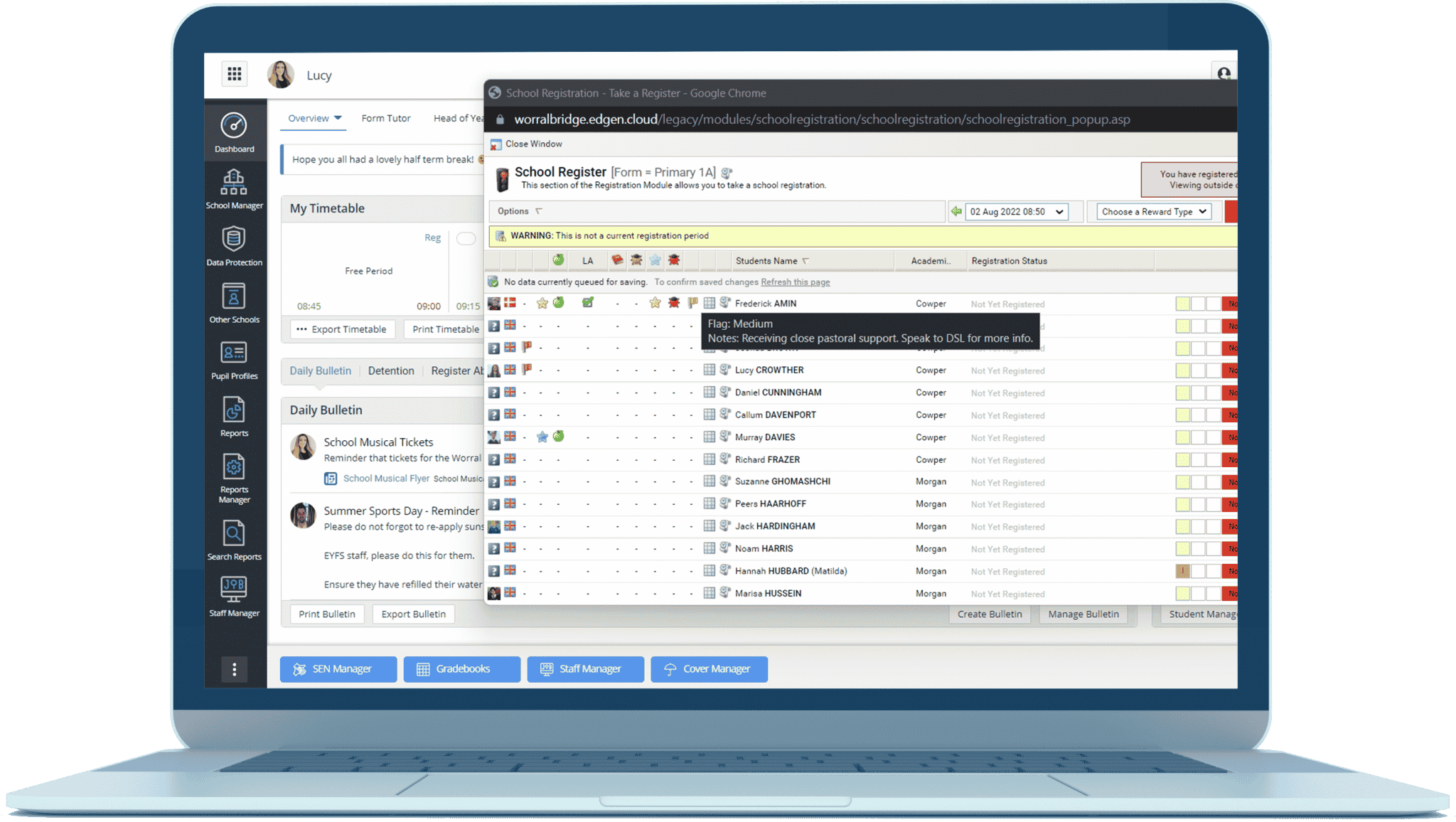Open the Overview tab dropdown arrow
1456x822 pixels.
[338, 118]
